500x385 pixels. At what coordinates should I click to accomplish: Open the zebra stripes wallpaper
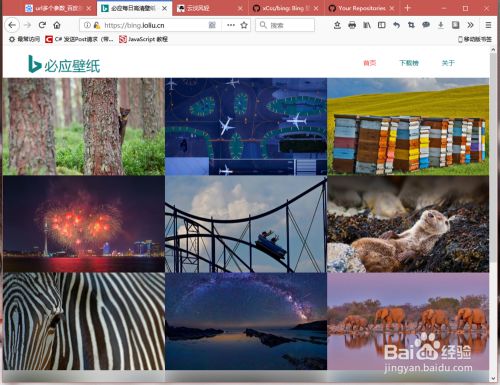click(84, 321)
